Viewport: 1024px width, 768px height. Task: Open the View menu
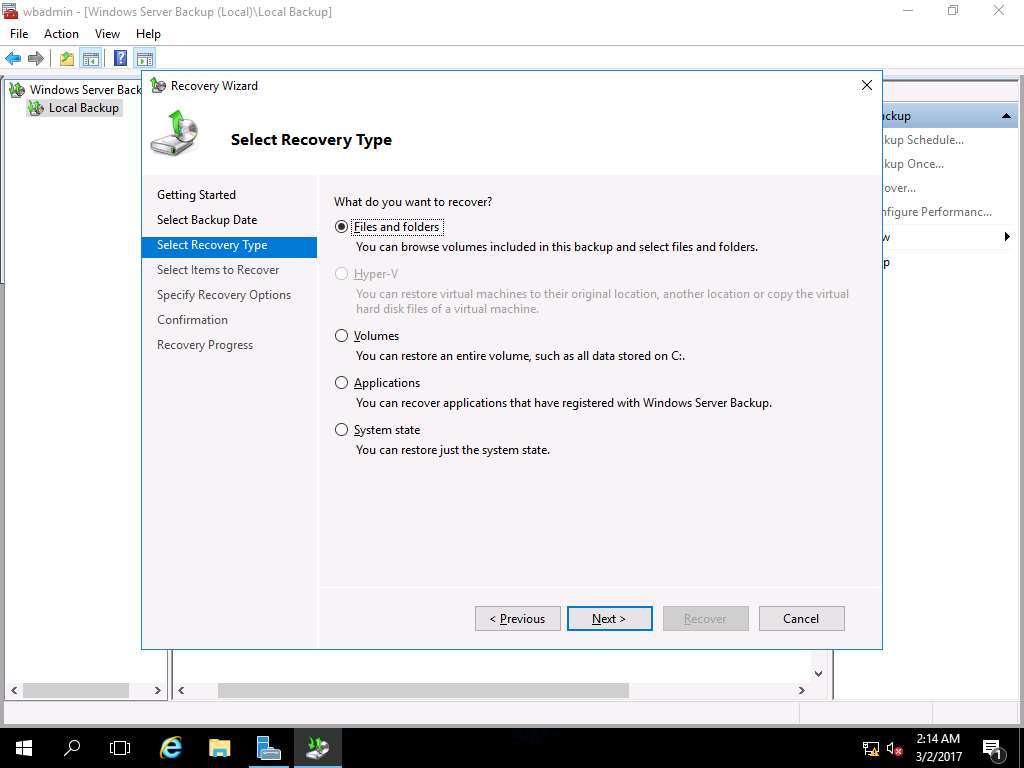click(x=107, y=34)
